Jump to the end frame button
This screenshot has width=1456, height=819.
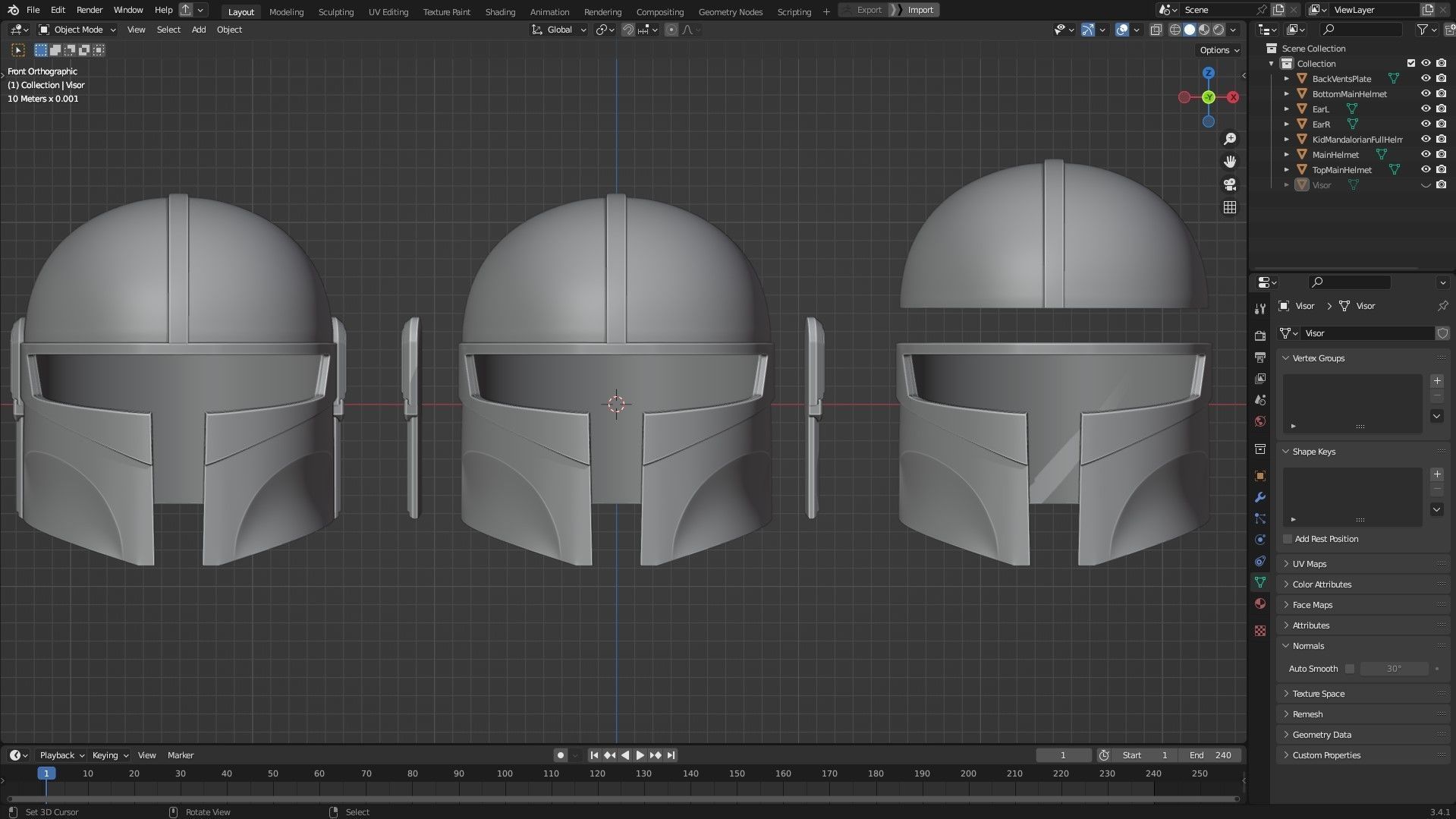tap(671, 755)
